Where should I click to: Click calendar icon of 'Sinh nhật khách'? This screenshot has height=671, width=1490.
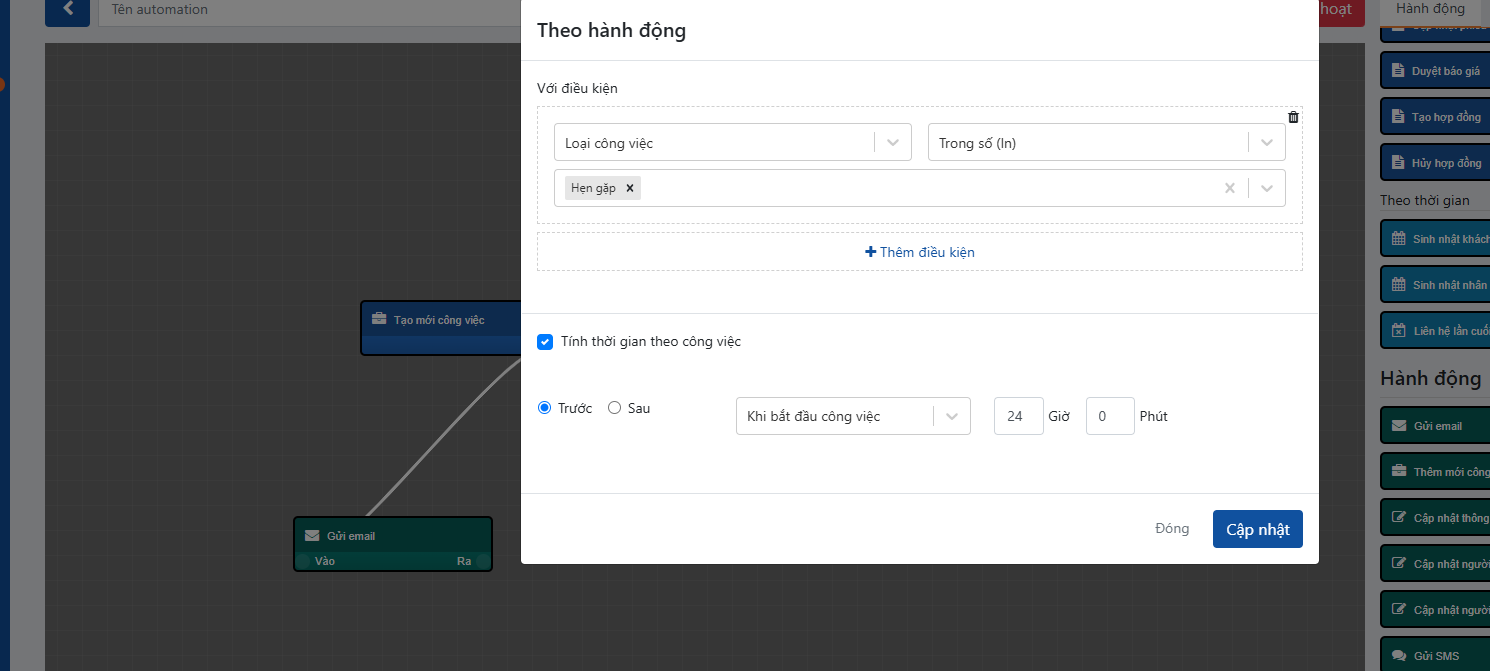click(x=1399, y=239)
